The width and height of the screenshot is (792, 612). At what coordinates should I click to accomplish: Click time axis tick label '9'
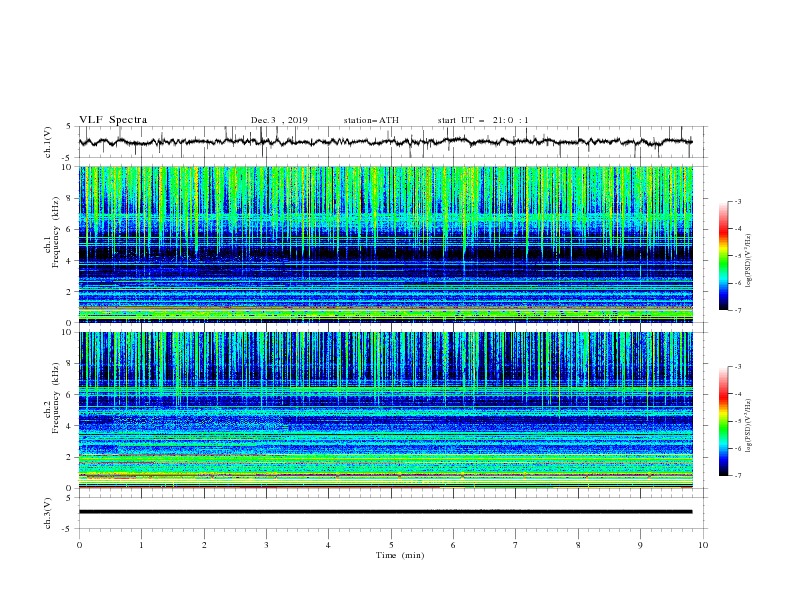point(640,545)
